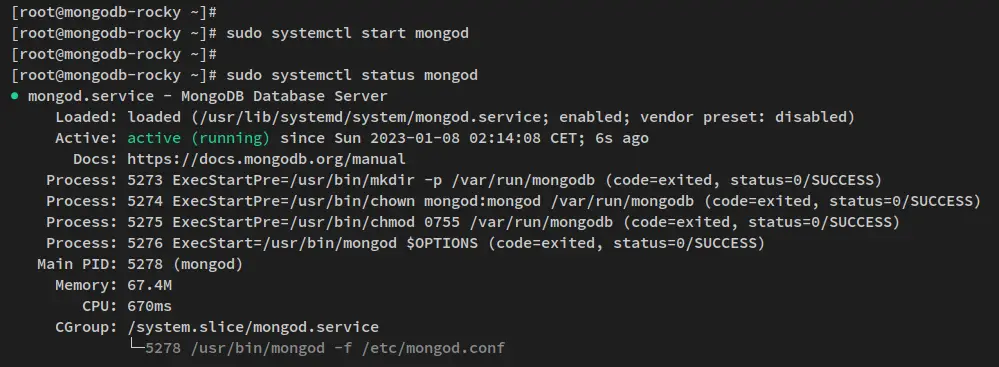Click process 5275 chmod 0755 line

473,222
